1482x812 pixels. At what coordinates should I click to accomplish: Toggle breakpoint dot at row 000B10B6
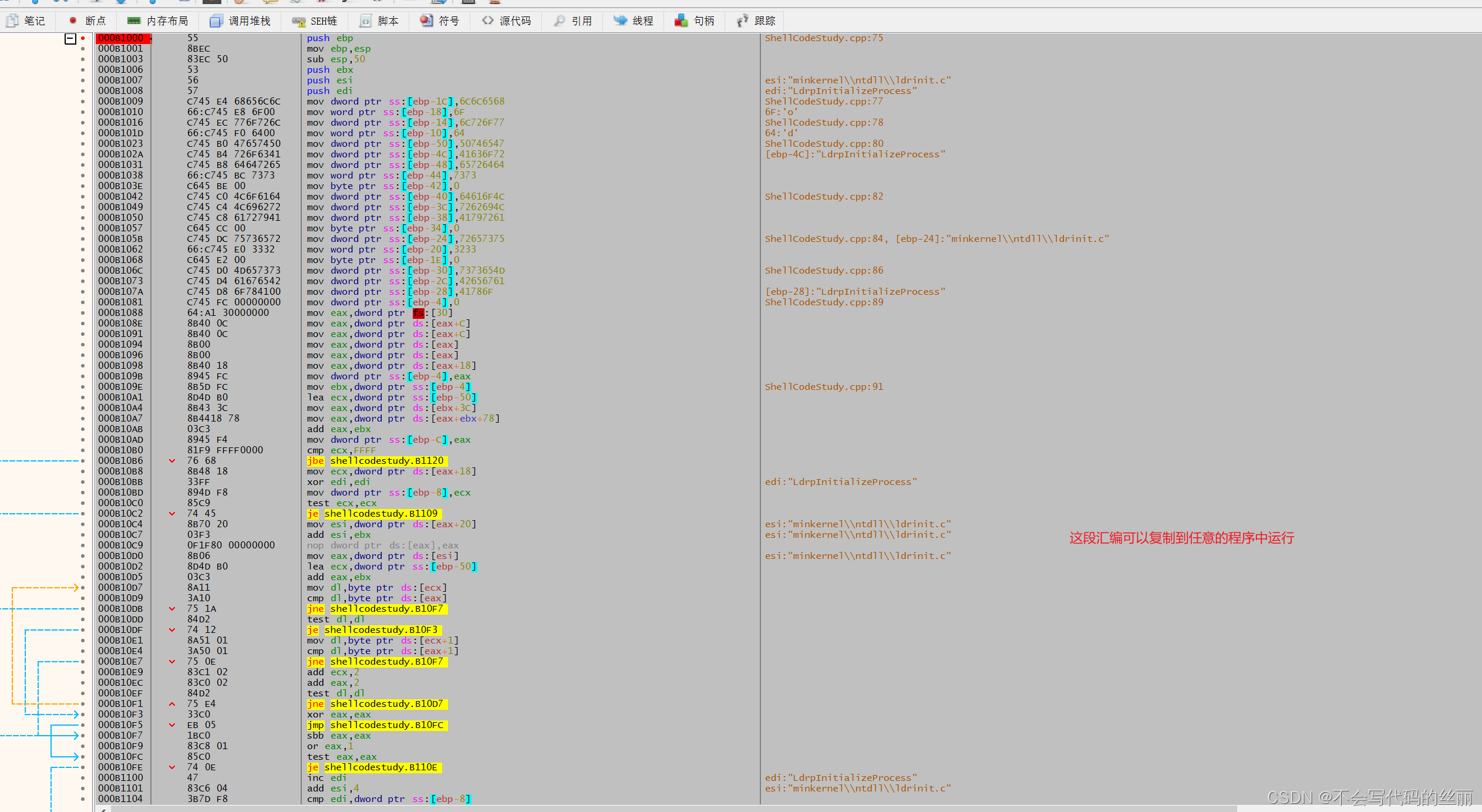coord(83,461)
